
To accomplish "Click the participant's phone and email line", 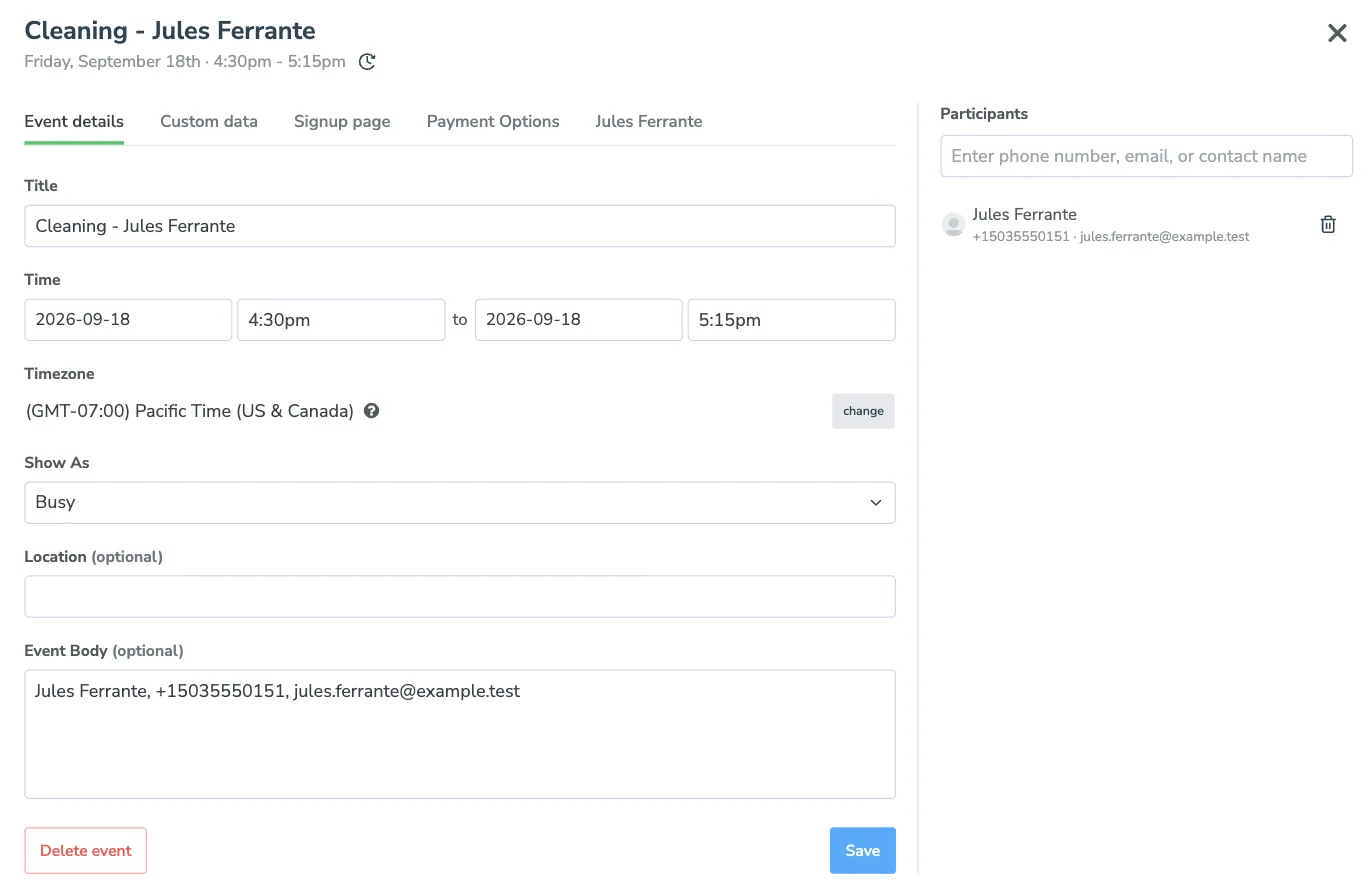I will [1111, 237].
